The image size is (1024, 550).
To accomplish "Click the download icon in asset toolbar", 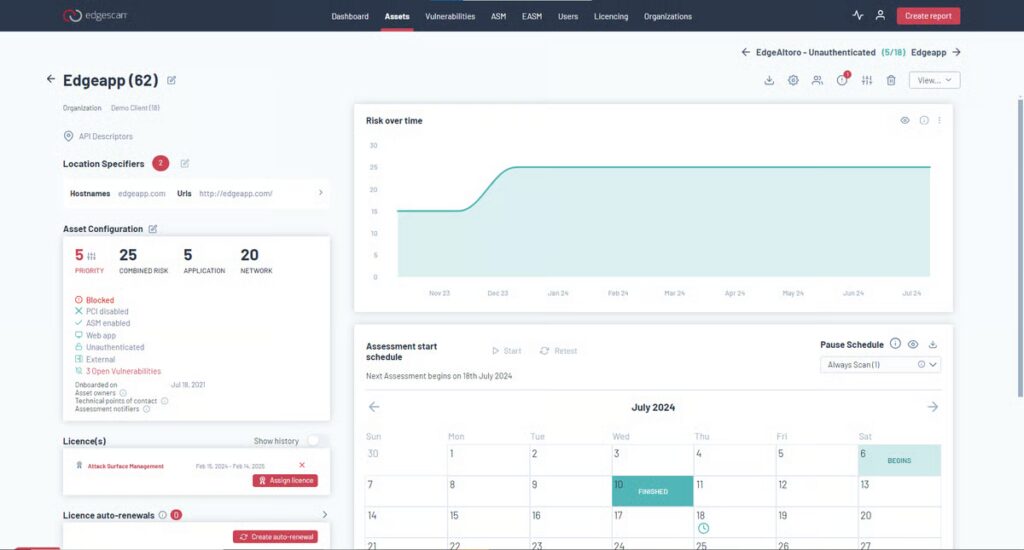I will (769, 80).
